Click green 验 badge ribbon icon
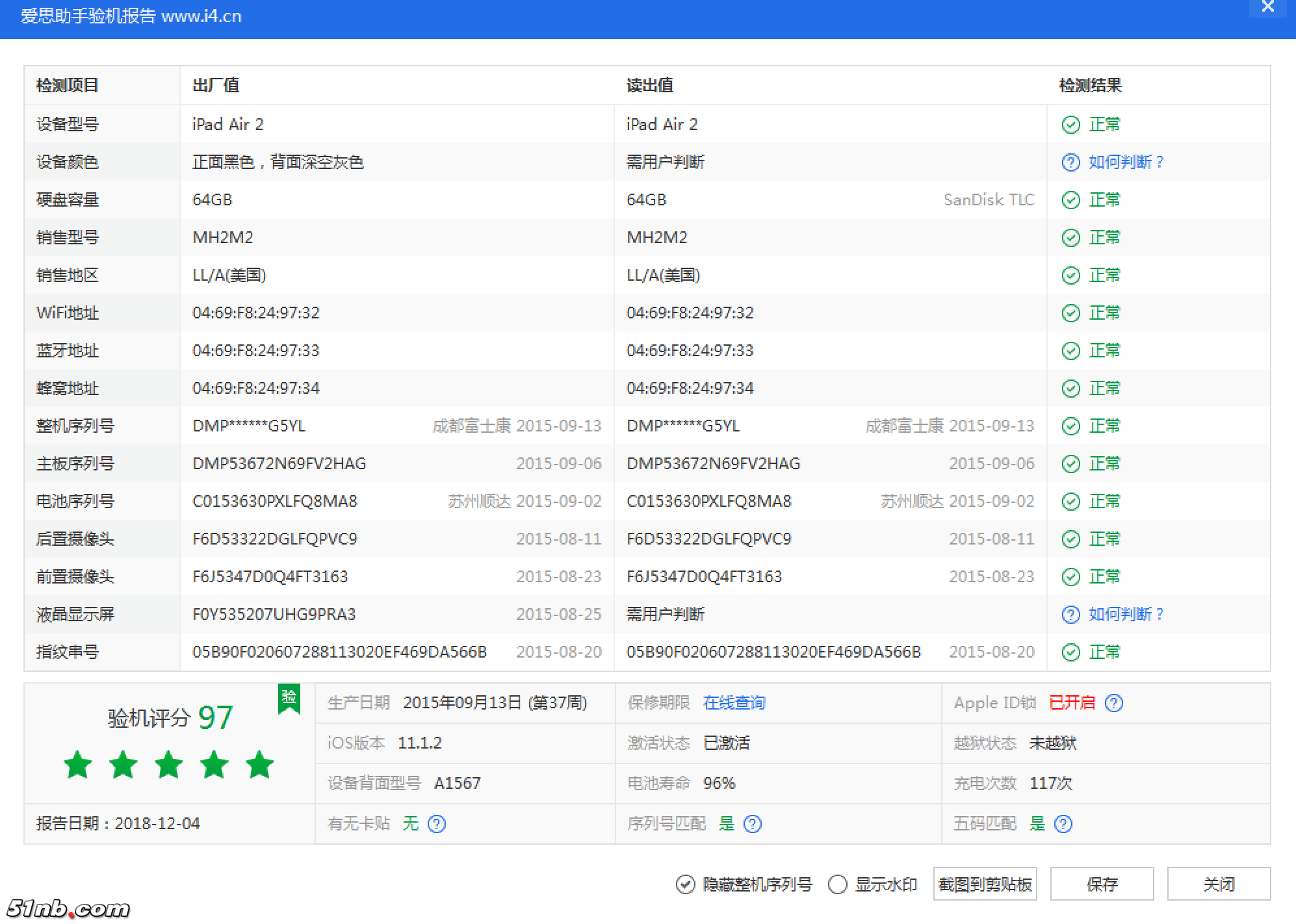 pyautogui.click(x=289, y=698)
